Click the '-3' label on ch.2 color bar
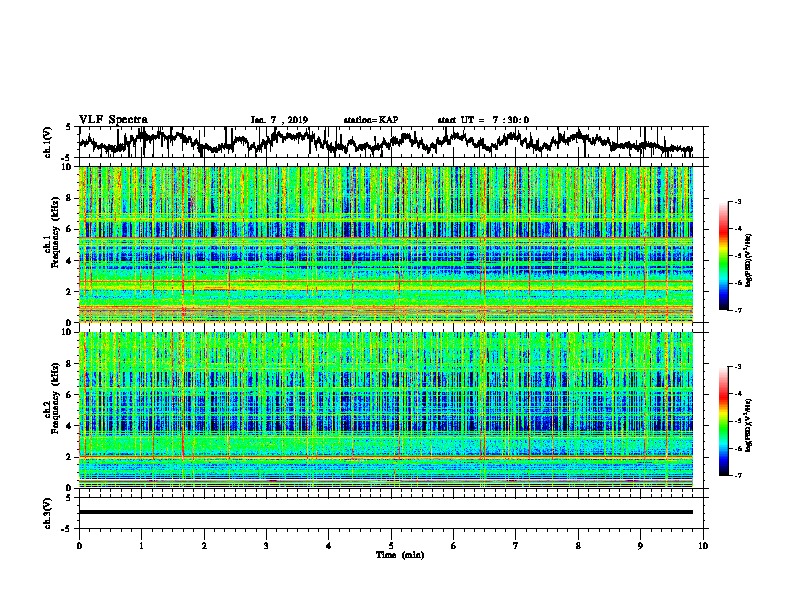 (x=738, y=367)
